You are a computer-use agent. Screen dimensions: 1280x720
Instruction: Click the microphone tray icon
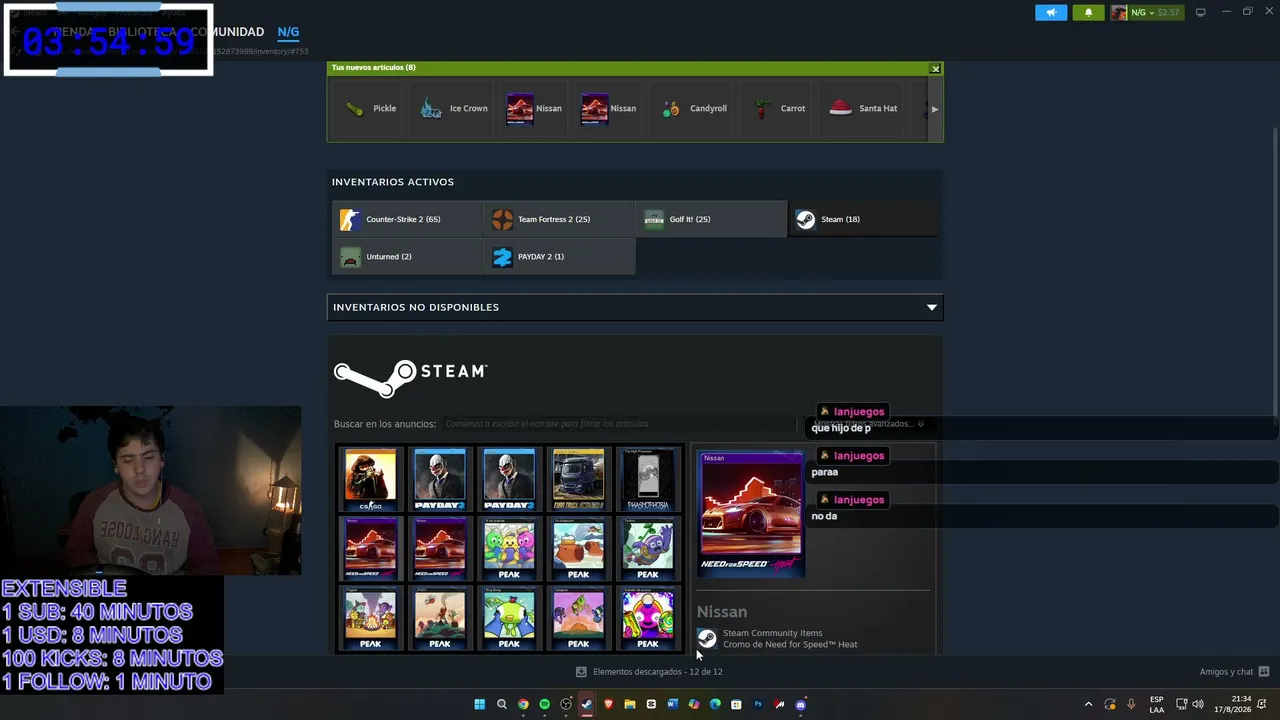(1131, 704)
